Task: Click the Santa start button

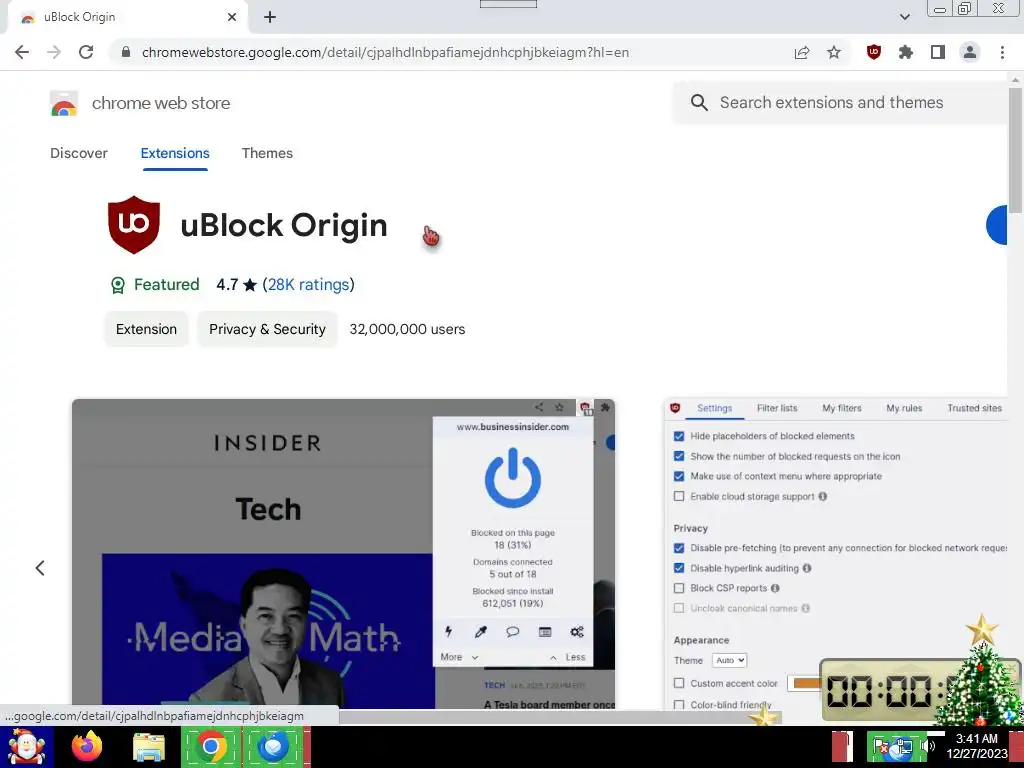Action: 26,747
